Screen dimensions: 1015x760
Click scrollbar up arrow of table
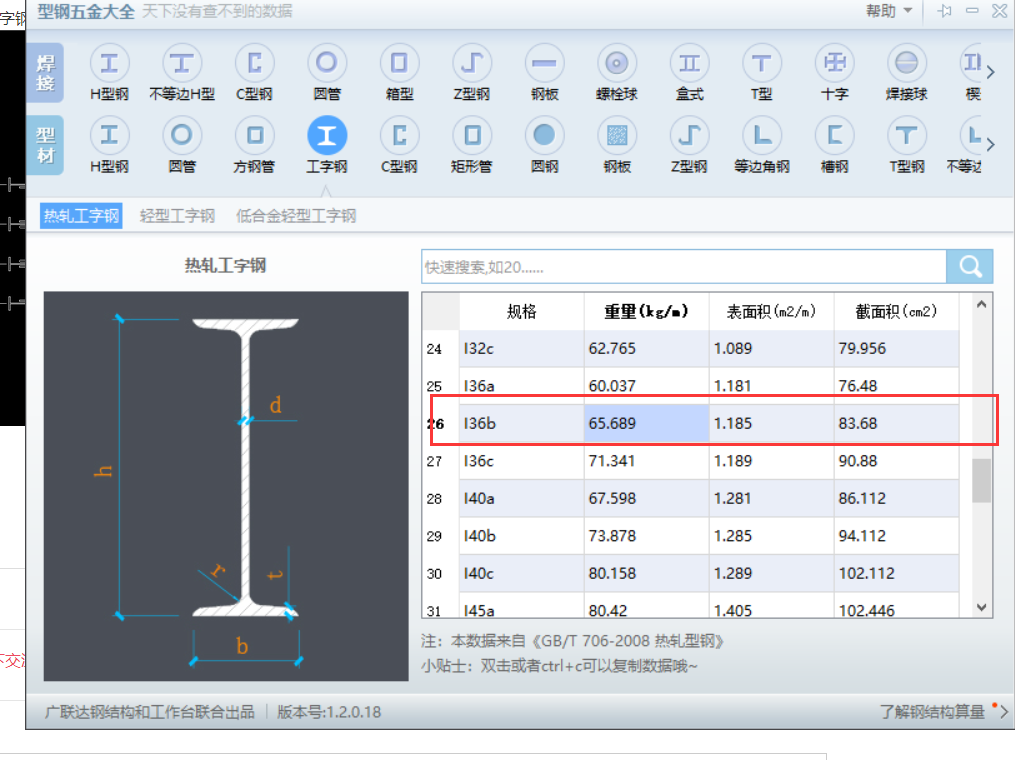coord(981,304)
